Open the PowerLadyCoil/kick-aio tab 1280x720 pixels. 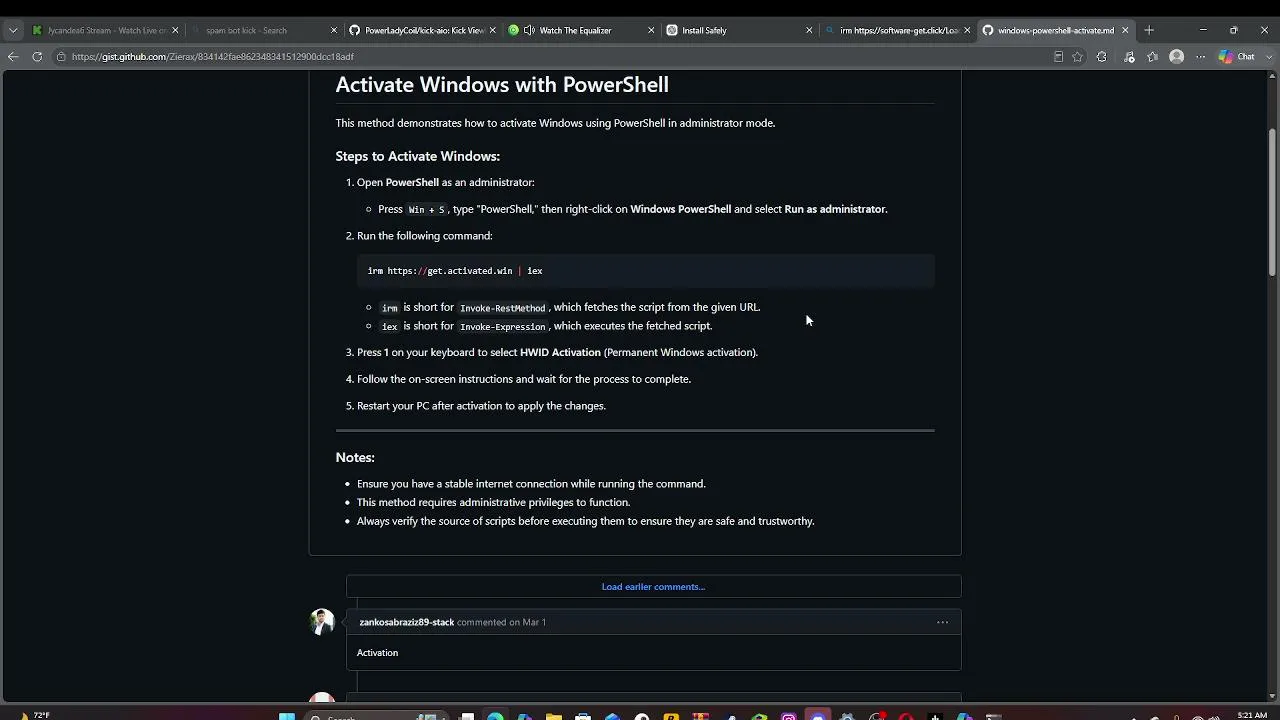coord(422,30)
